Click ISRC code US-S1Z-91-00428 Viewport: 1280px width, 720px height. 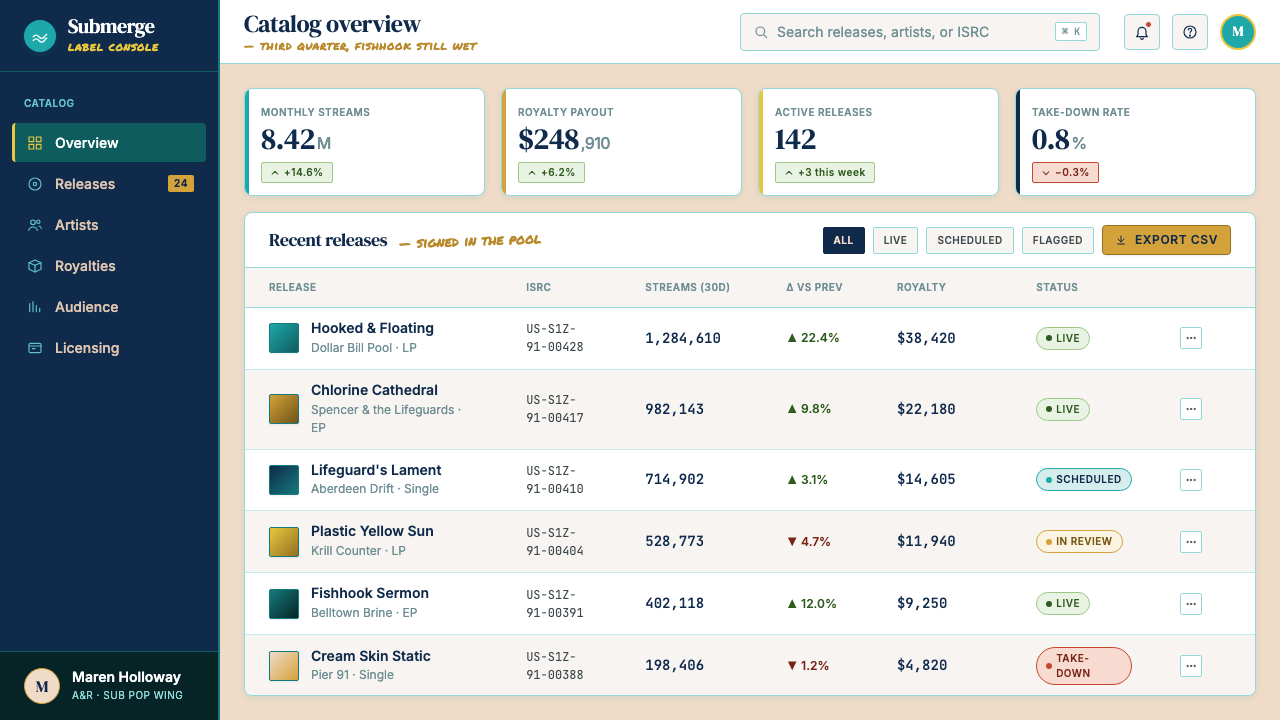point(555,338)
